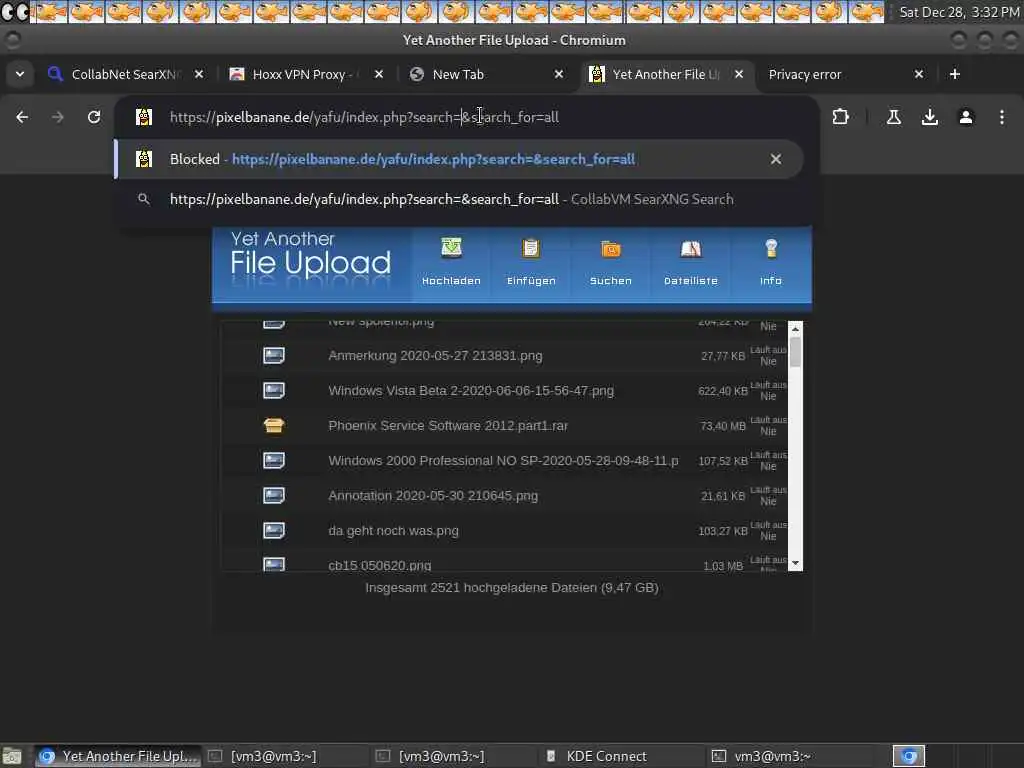Open the Dateiliste file list icon
1024x768 pixels.
pos(690,249)
